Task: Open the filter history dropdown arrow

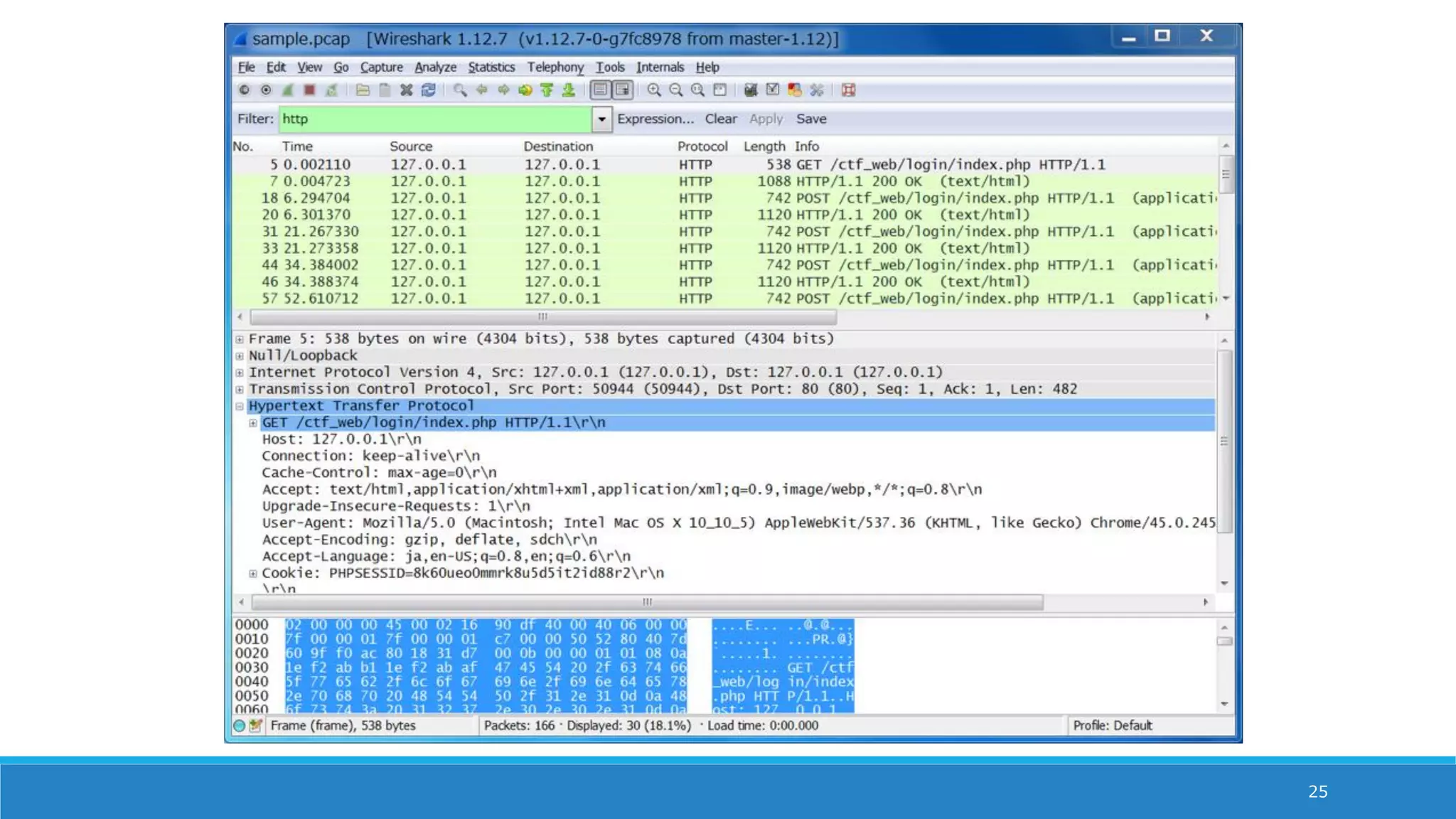Action: (601, 119)
